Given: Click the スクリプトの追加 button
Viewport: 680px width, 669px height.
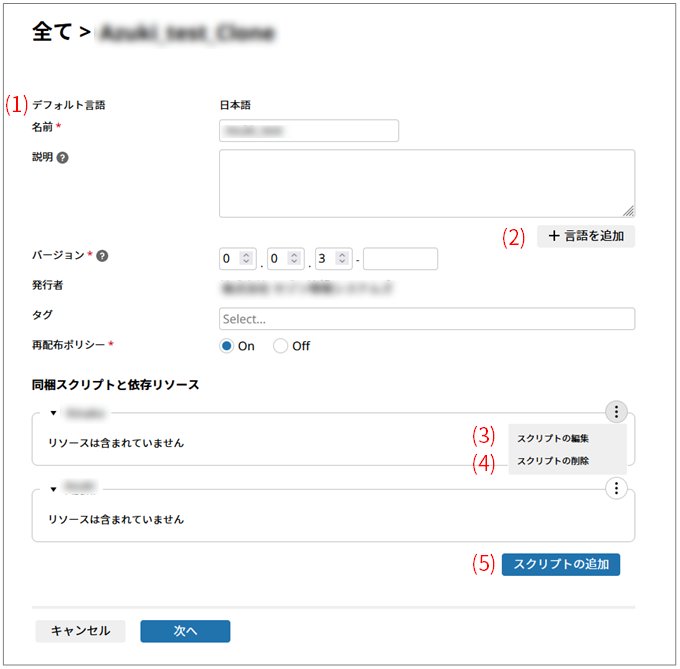Looking at the screenshot, I should 561,564.
